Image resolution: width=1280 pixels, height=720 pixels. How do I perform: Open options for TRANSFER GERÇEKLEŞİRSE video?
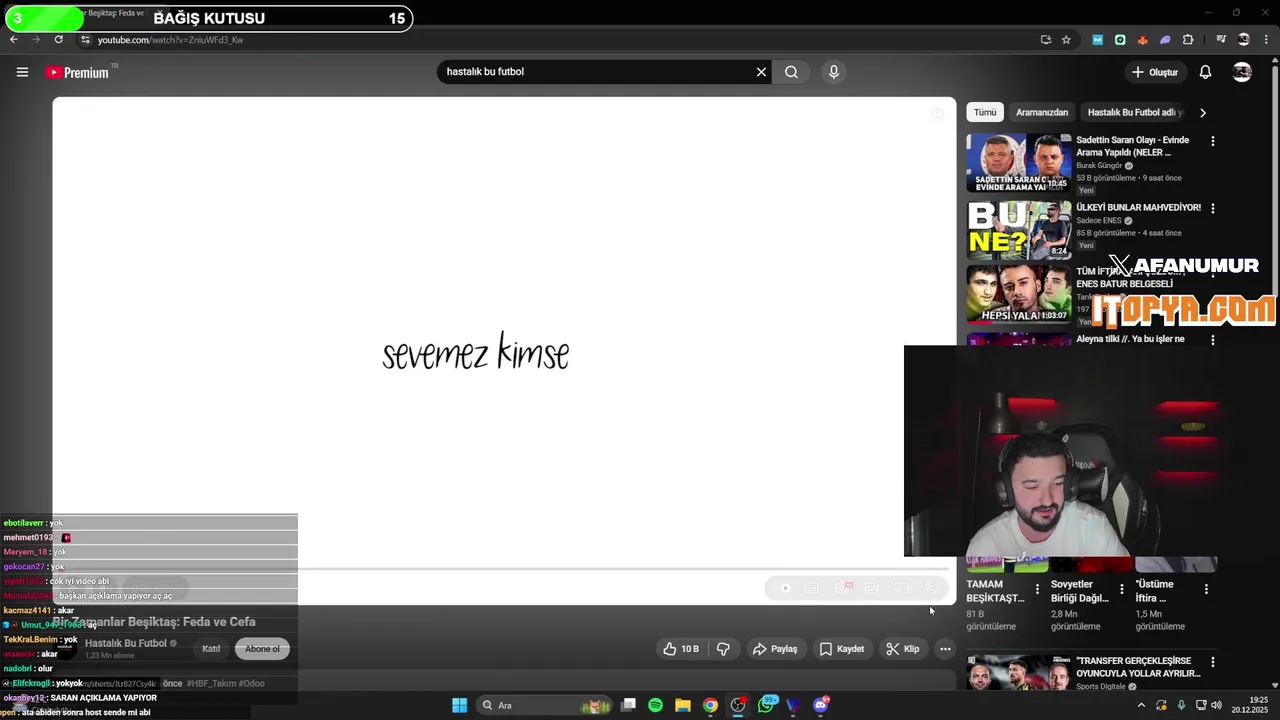tap(1212, 662)
